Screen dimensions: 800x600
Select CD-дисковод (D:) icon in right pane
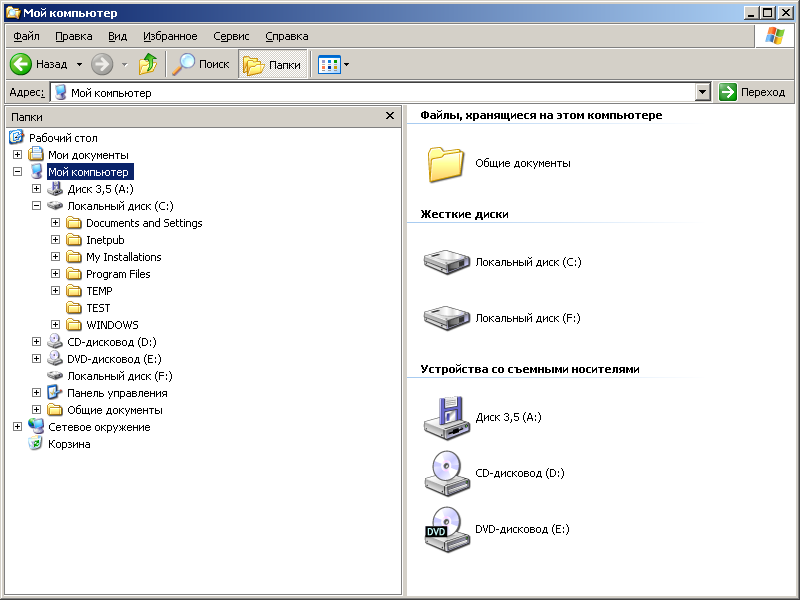pyautogui.click(x=446, y=473)
